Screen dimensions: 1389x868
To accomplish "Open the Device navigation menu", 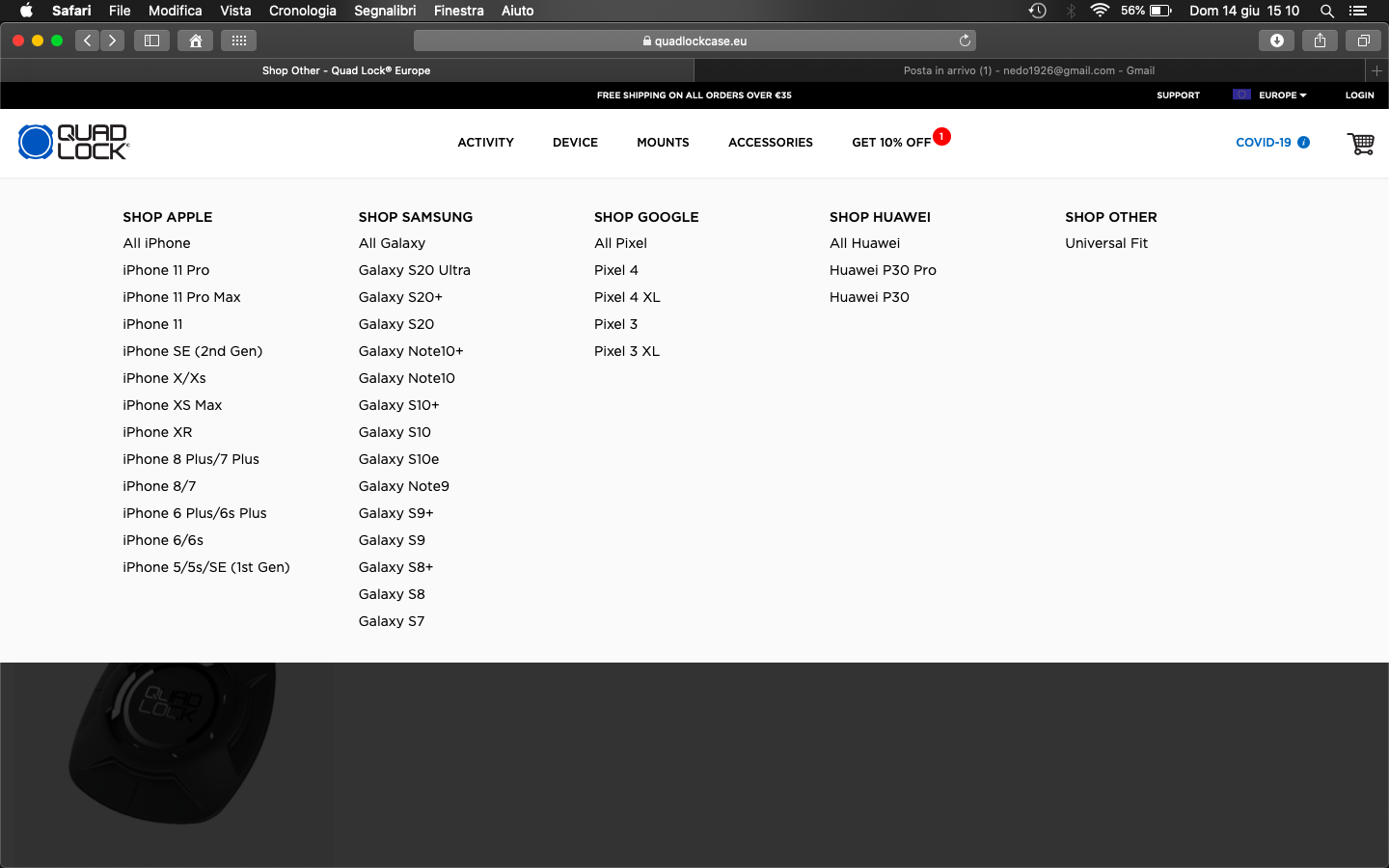I will click(x=575, y=142).
